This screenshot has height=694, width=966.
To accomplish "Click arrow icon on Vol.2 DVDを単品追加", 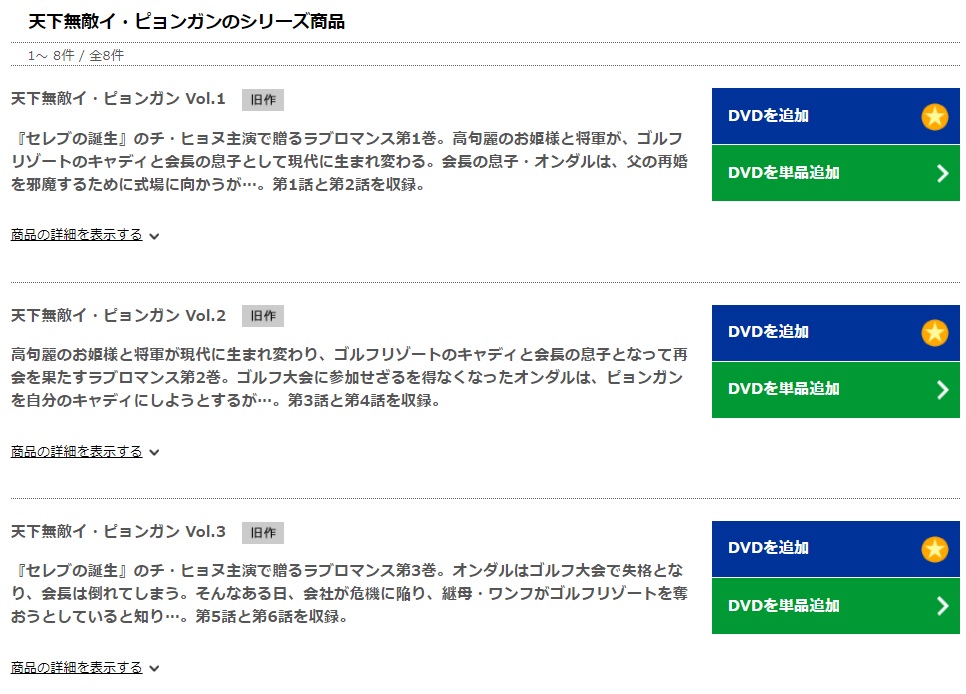I will [943, 390].
